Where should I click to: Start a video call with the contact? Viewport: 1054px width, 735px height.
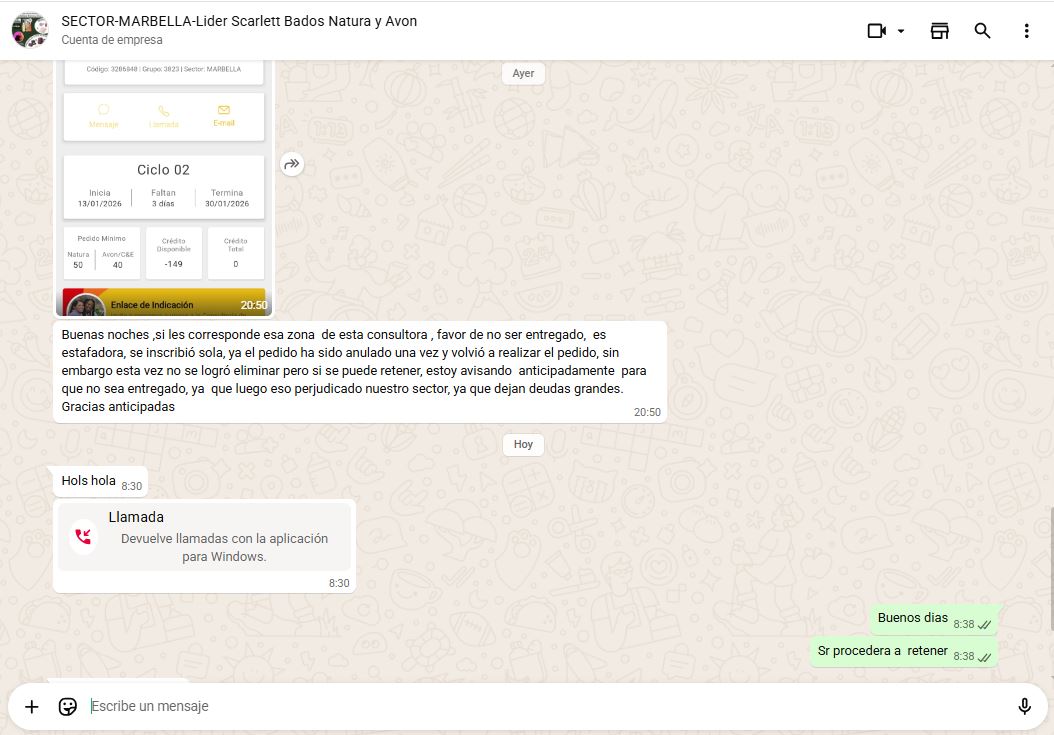pyautogui.click(x=876, y=31)
